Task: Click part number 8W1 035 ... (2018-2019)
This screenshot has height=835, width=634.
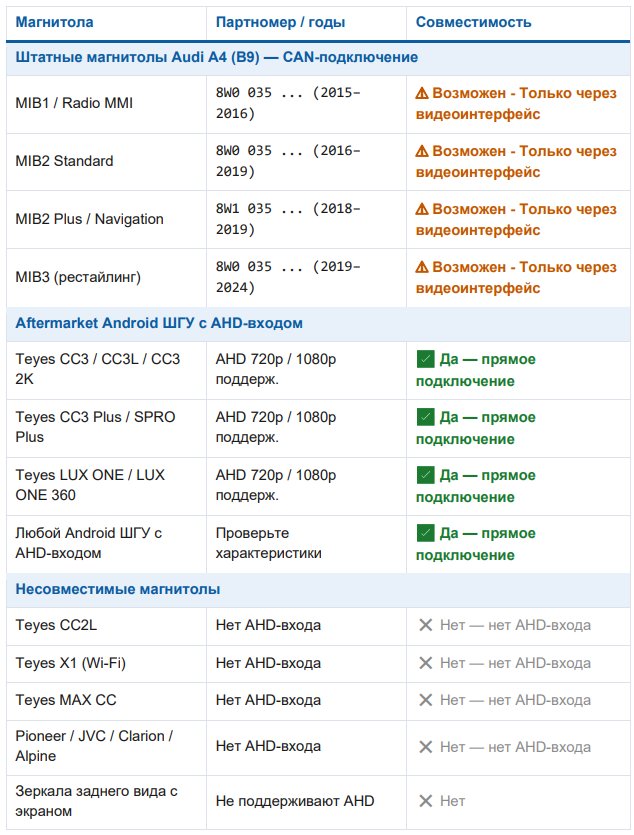Action: tap(288, 219)
